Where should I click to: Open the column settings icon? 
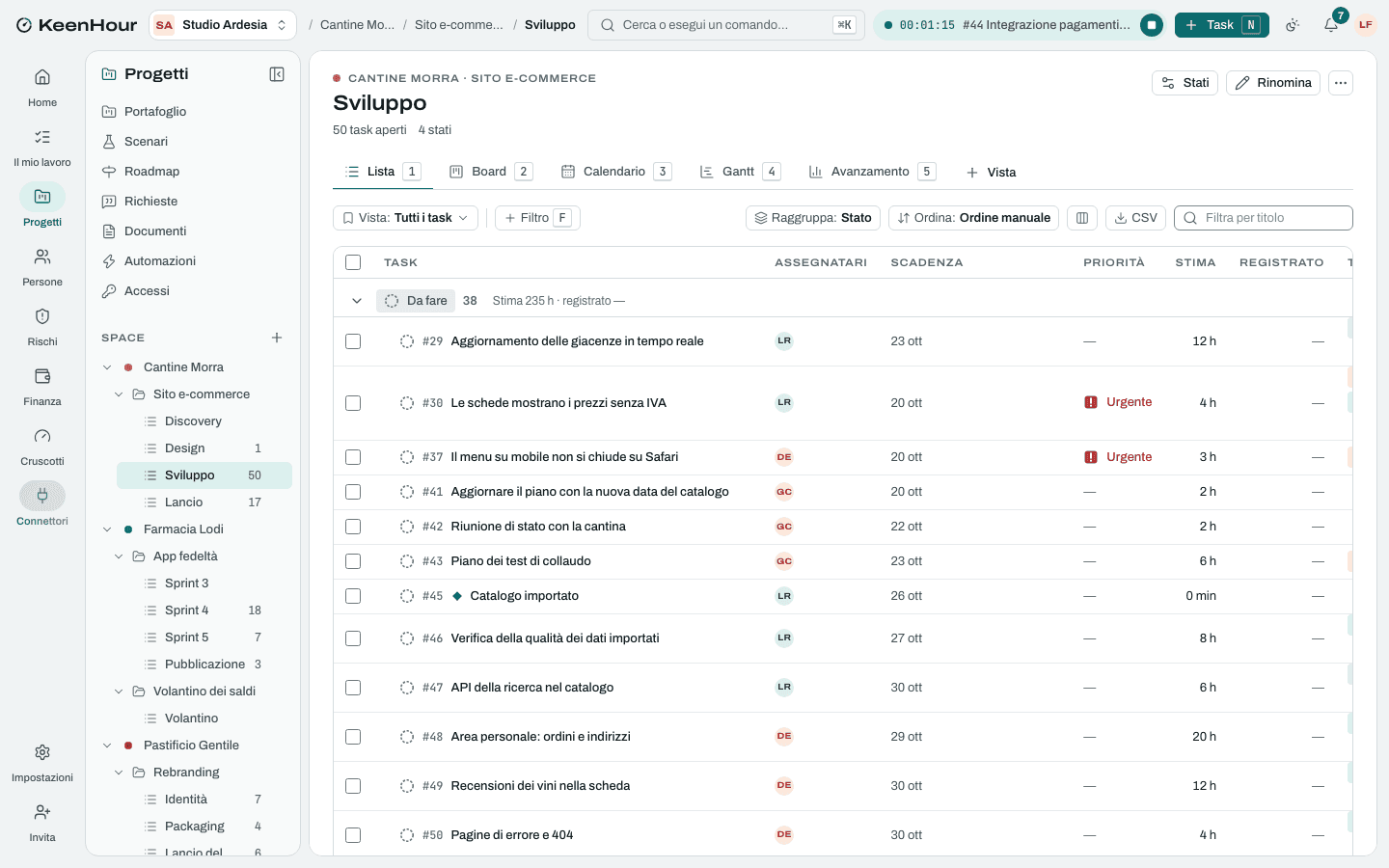[x=1082, y=218]
